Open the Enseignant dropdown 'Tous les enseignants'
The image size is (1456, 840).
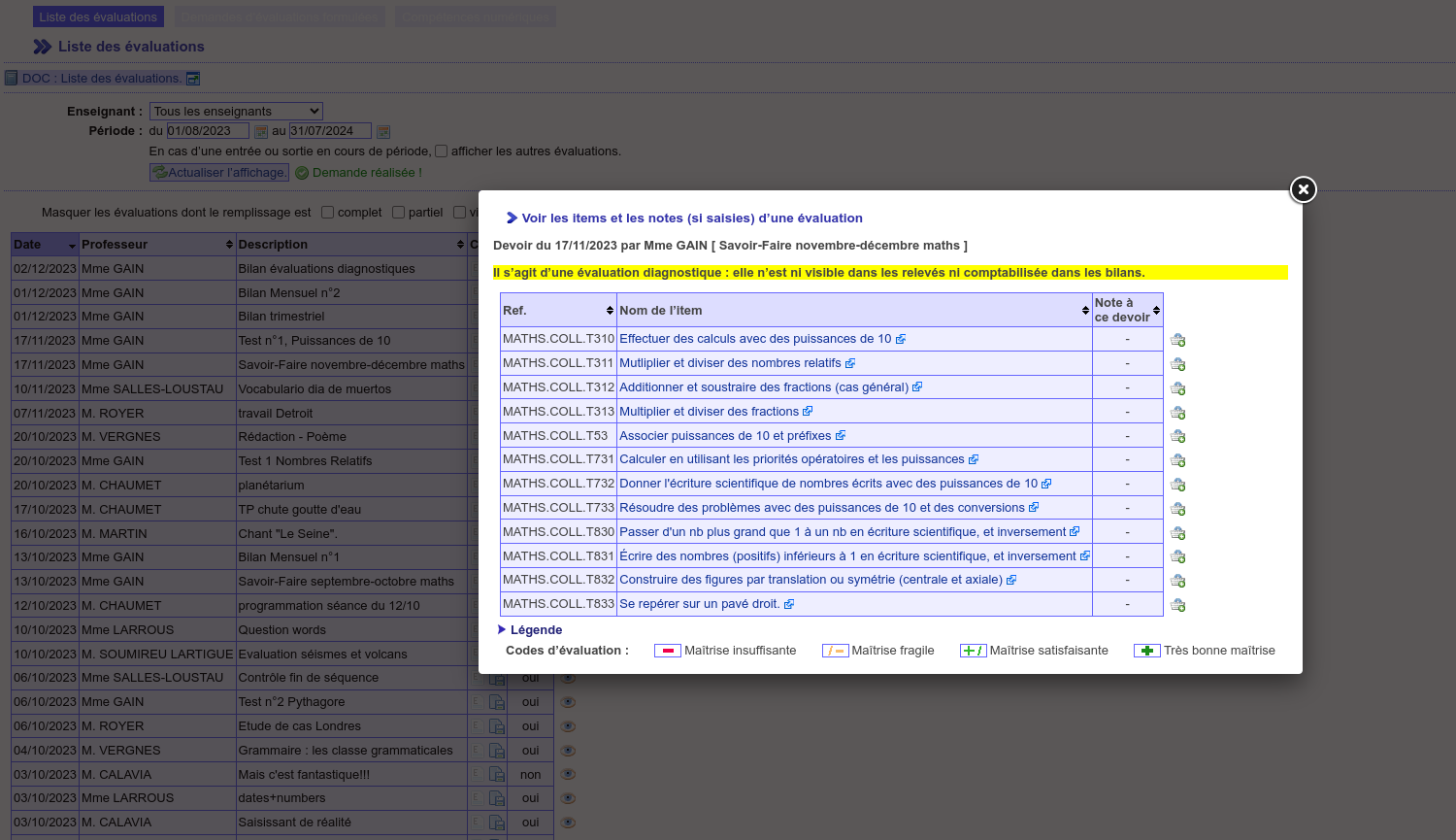pos(236,112)
